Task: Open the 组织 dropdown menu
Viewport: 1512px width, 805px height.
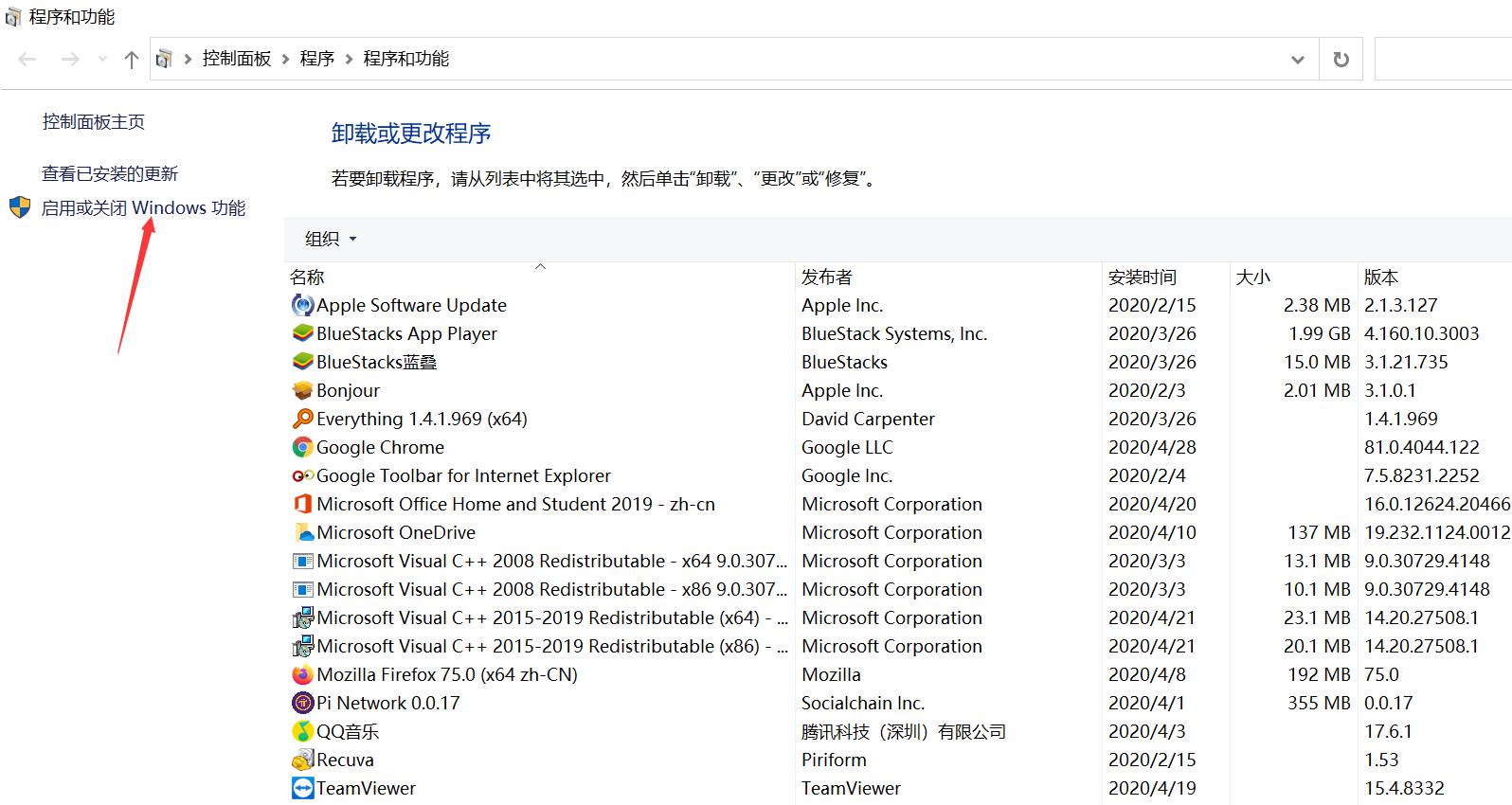Action: click(x=331, y=239)
